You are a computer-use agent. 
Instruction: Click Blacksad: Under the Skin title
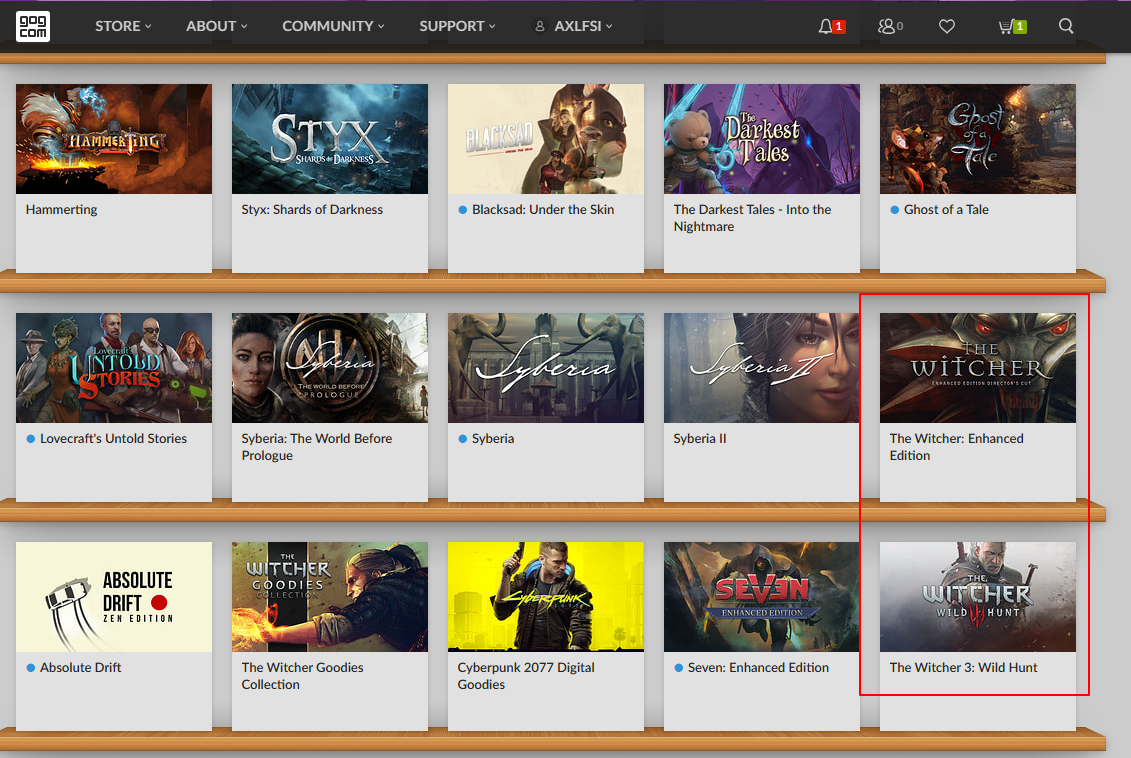[543, 210]
